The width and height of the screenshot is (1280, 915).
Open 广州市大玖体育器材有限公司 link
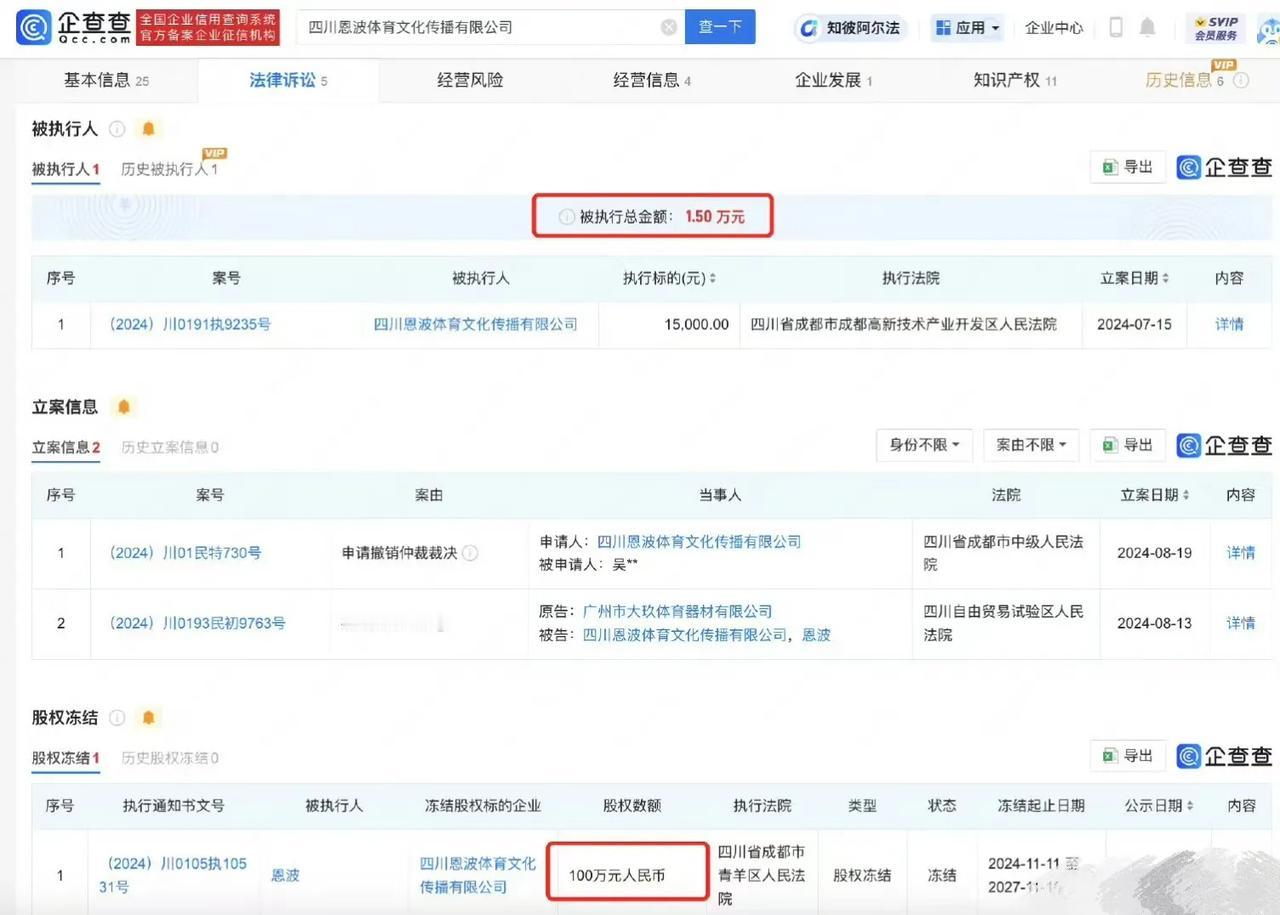pos(677,611)
